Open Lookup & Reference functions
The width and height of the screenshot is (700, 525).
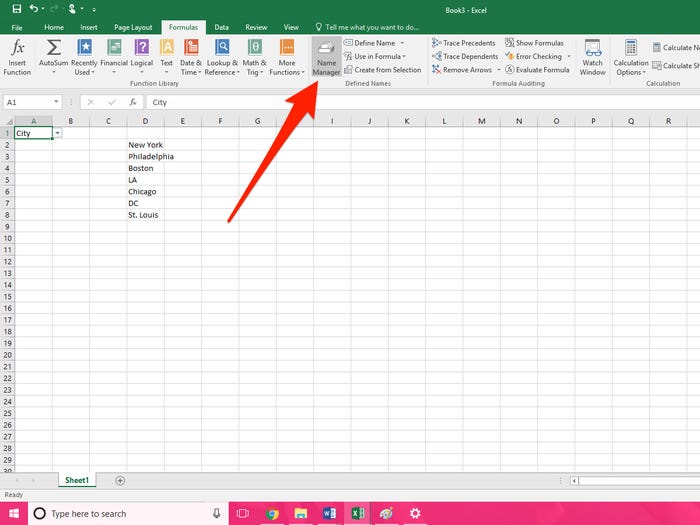(221, 56)
